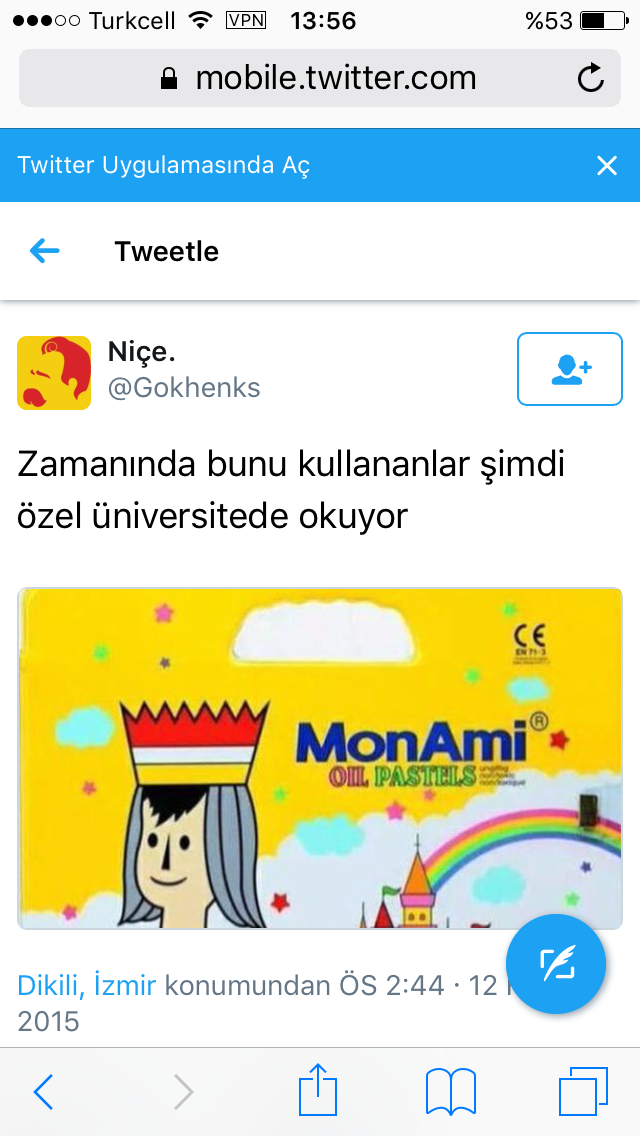
Task: Reload the page in Safari
Action: coord(591,78)
